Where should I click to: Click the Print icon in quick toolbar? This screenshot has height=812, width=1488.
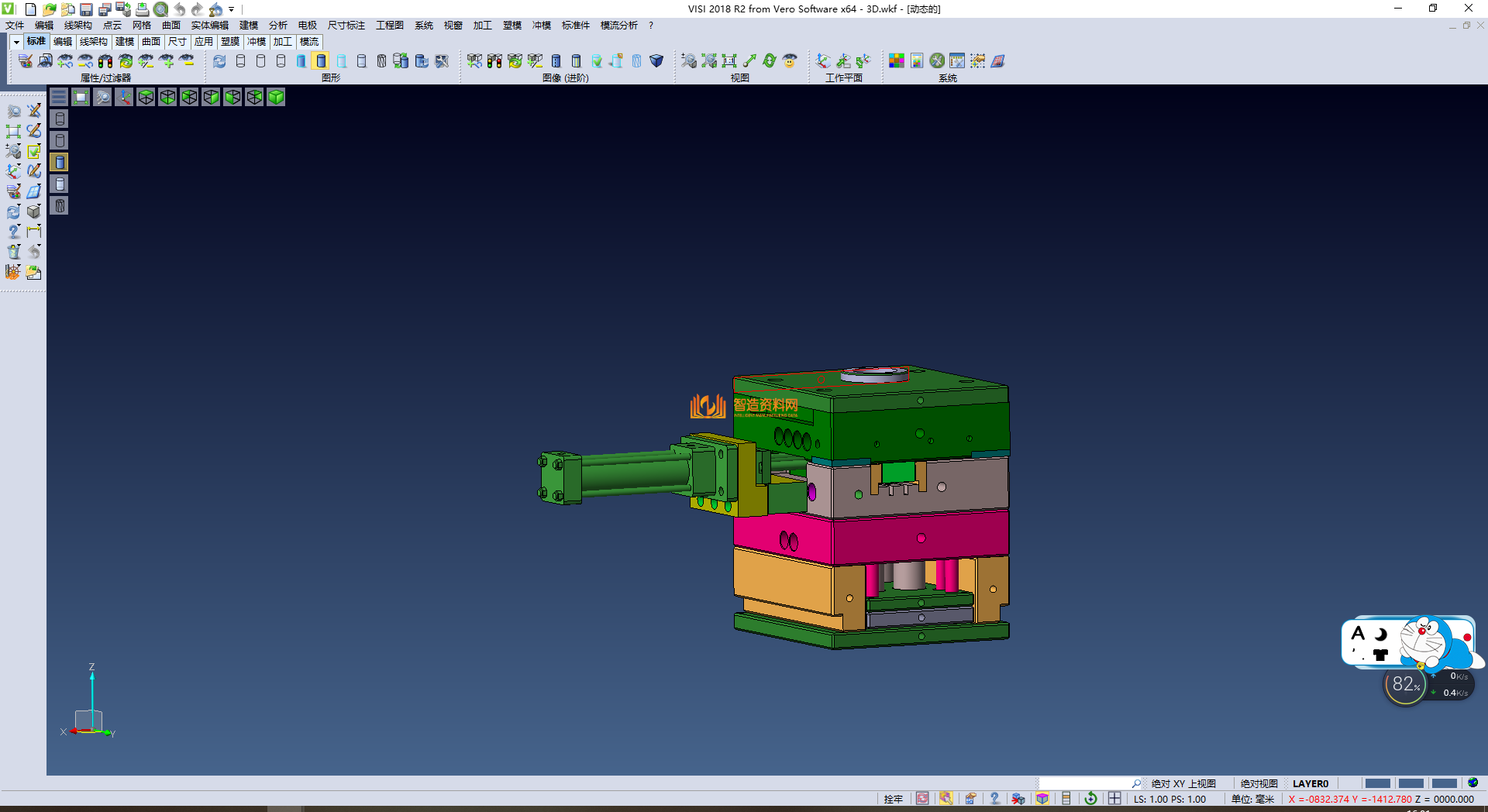tap(142, 9)
